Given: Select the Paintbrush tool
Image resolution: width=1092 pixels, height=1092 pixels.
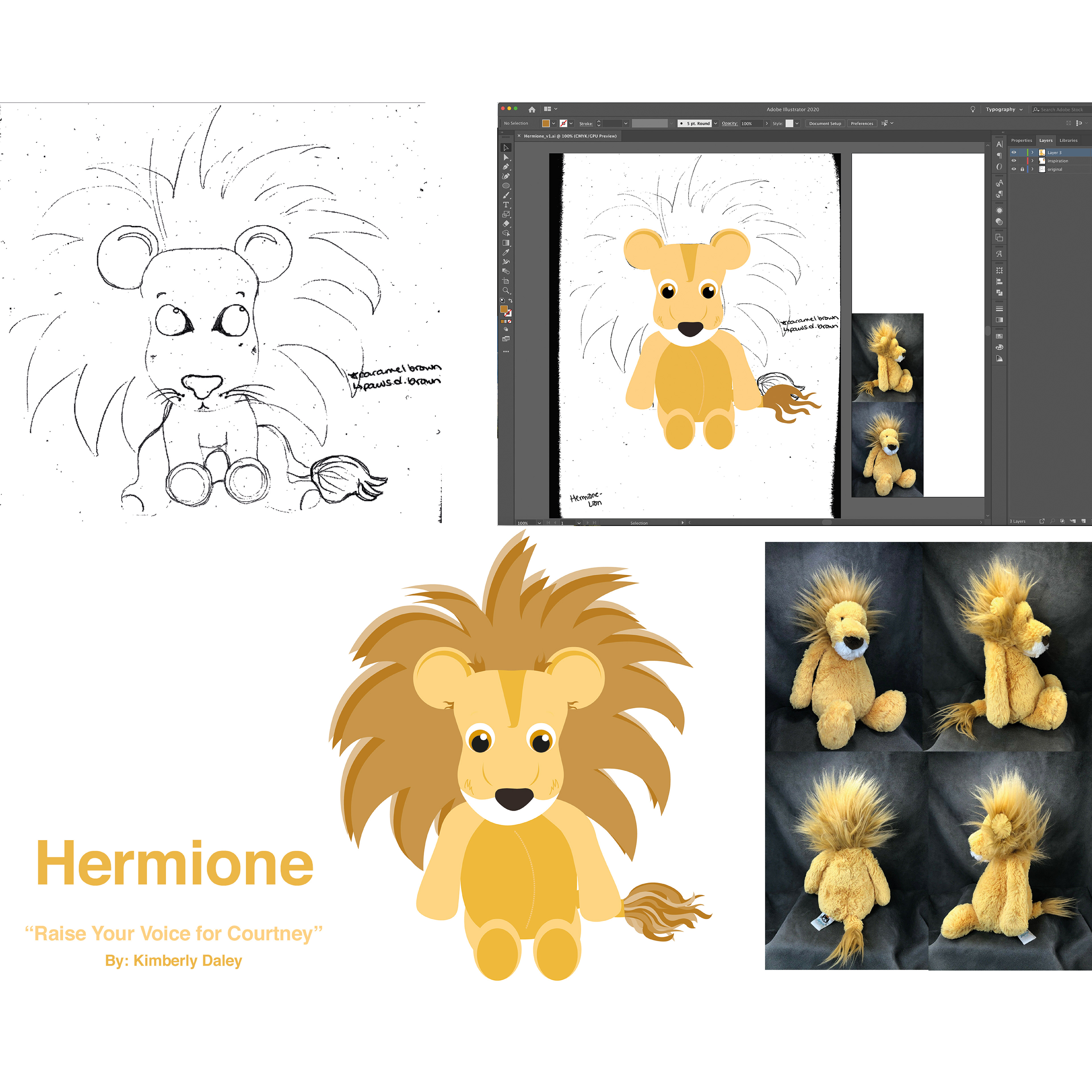Looking at the screenshot, I should 506,195.
